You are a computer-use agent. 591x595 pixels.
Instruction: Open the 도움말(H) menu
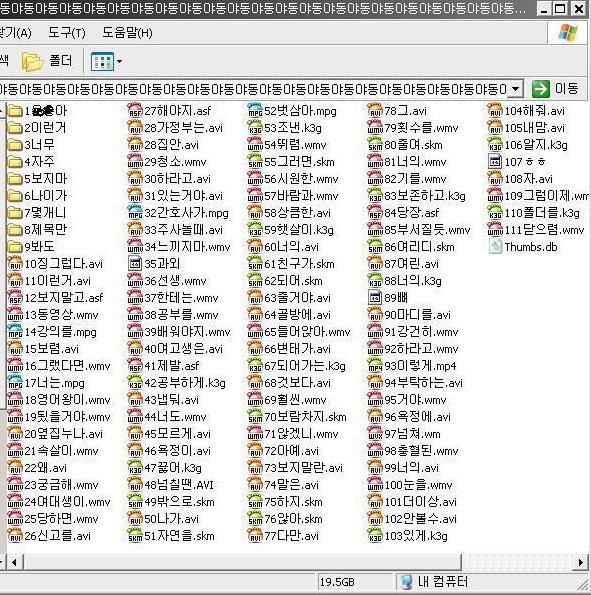127,33
